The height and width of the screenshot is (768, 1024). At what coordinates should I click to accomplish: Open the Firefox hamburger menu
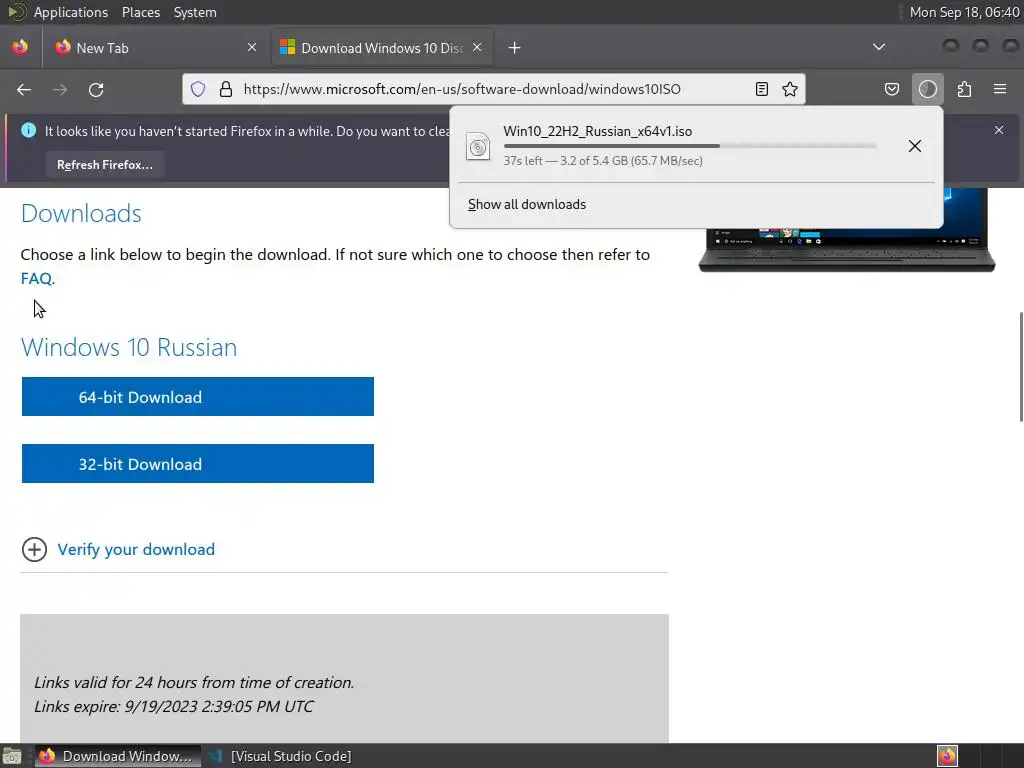1000,89
